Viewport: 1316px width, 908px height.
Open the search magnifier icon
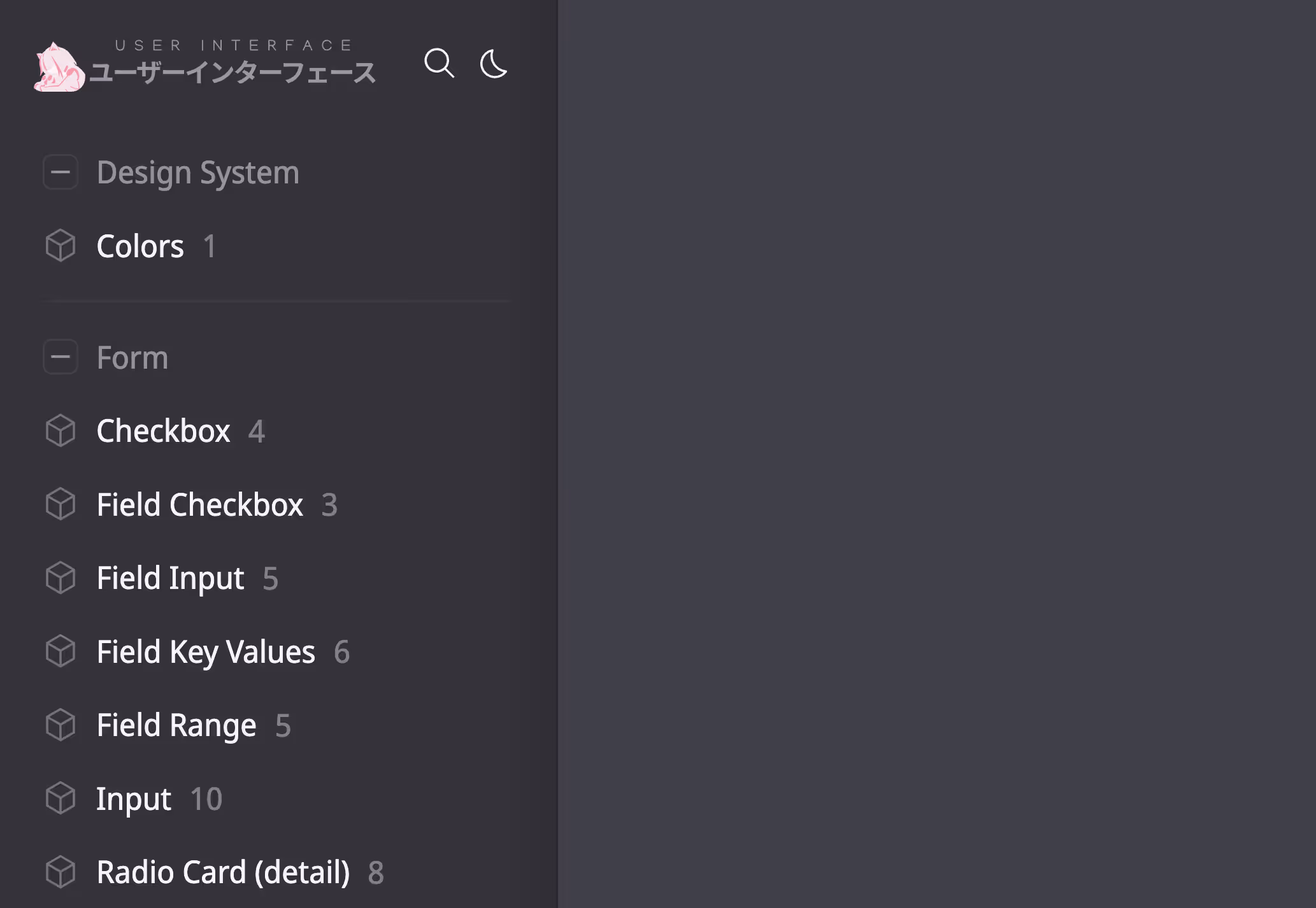point(439,63)
